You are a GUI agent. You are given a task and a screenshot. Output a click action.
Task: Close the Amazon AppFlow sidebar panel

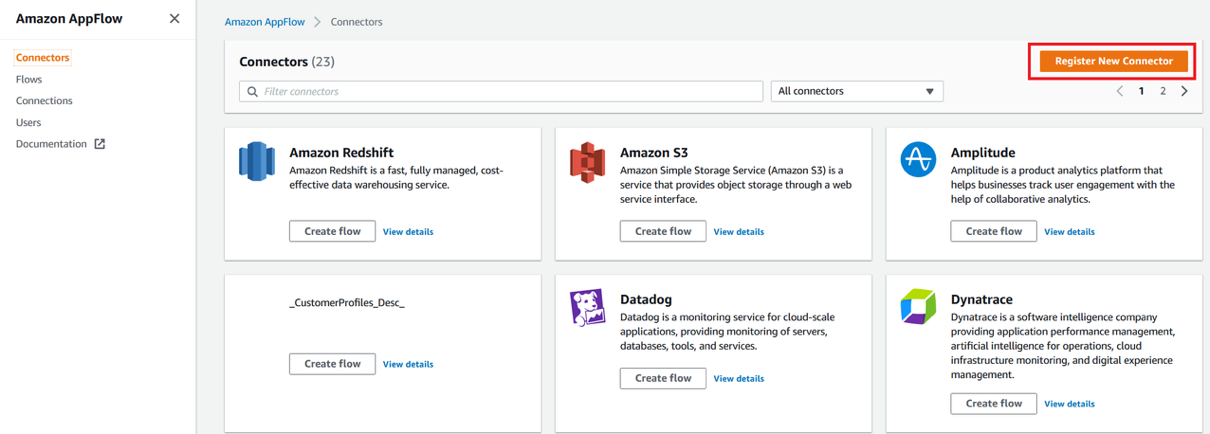(x=175, y=19)
